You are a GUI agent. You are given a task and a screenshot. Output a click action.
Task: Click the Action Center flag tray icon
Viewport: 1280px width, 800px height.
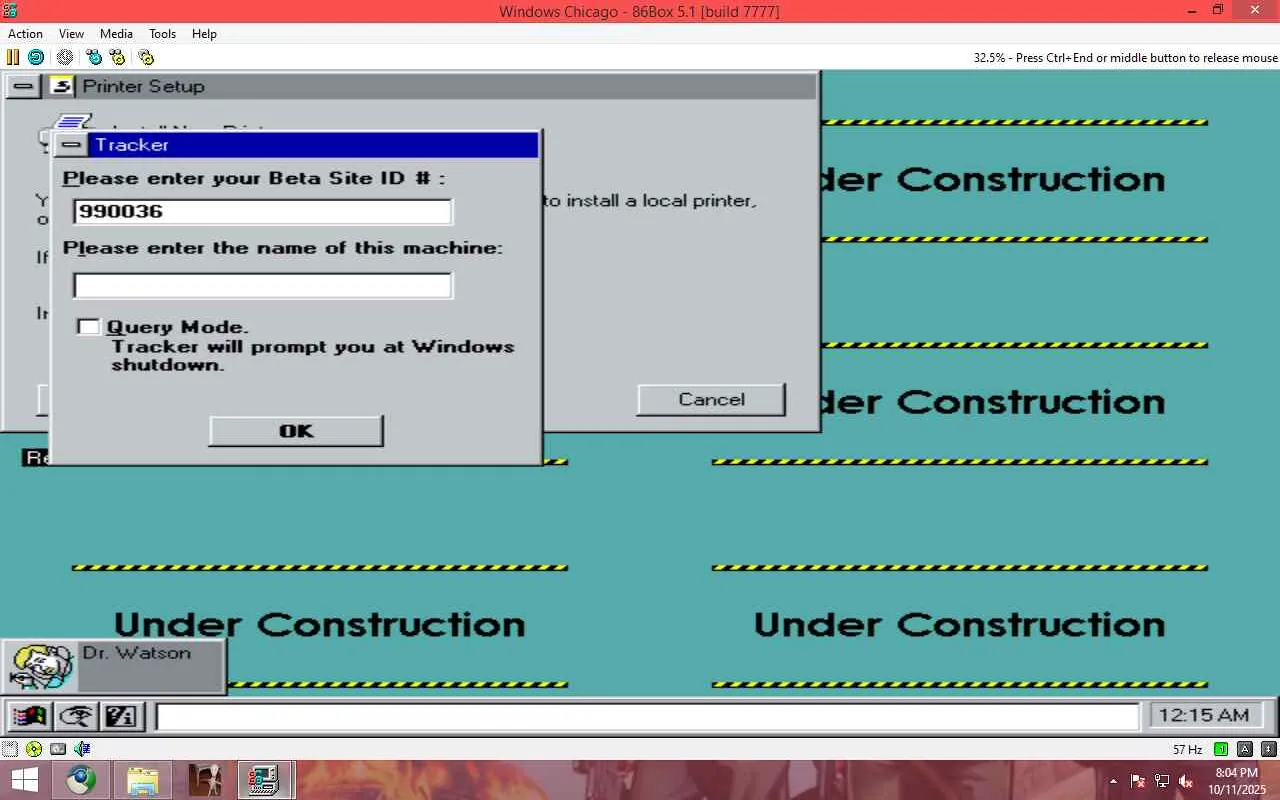click(x=1138, y=781)
